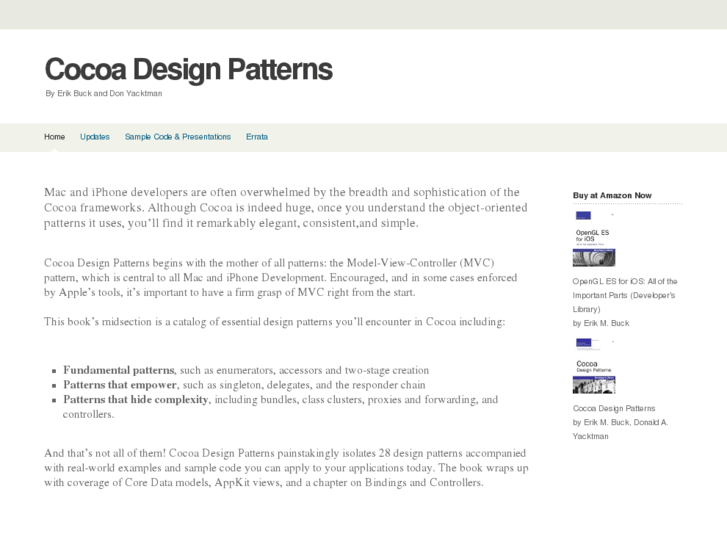
Task: Click the intro paragraph starting 'Mac and iPhone developers'
Action: (281, 207)
